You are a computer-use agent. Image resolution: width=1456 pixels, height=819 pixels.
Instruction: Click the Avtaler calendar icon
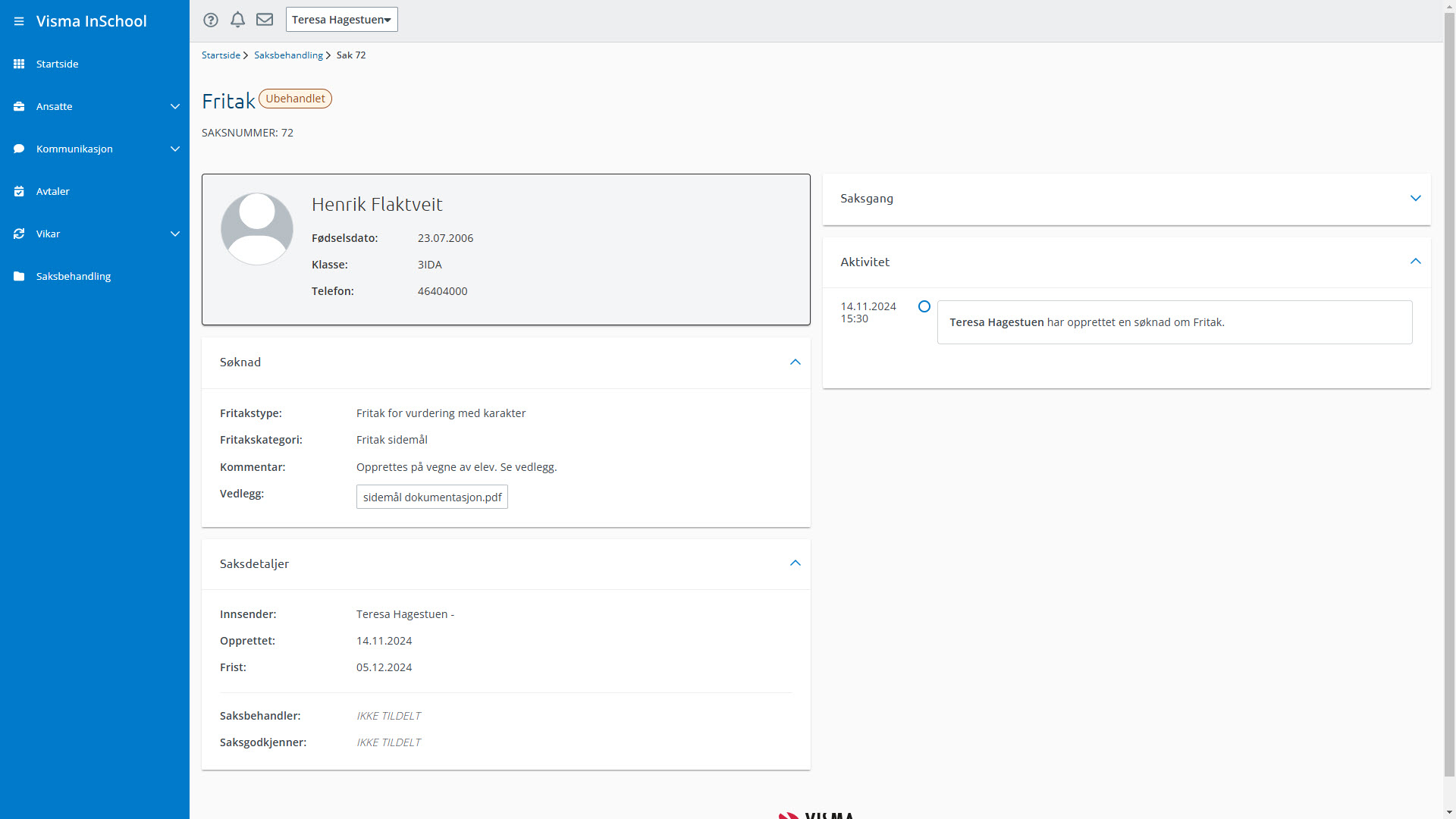19,191
